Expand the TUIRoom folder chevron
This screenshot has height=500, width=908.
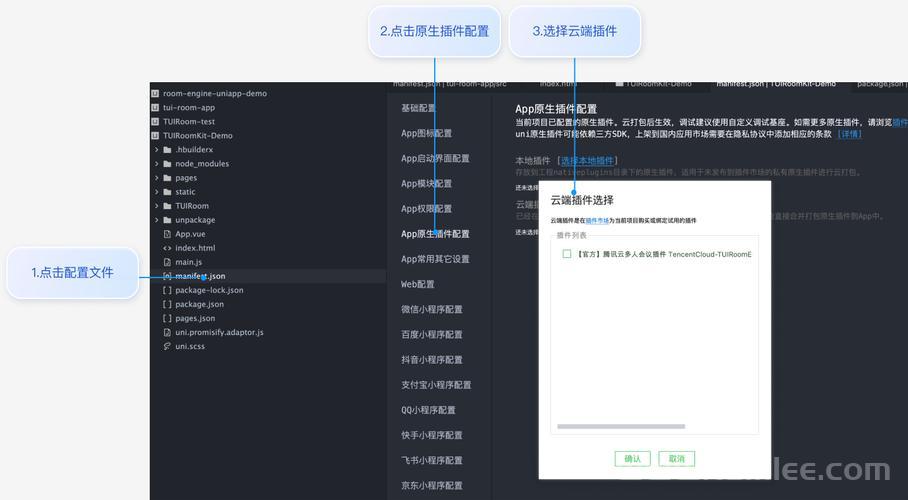pyautogui.click(x=156, y=206)
